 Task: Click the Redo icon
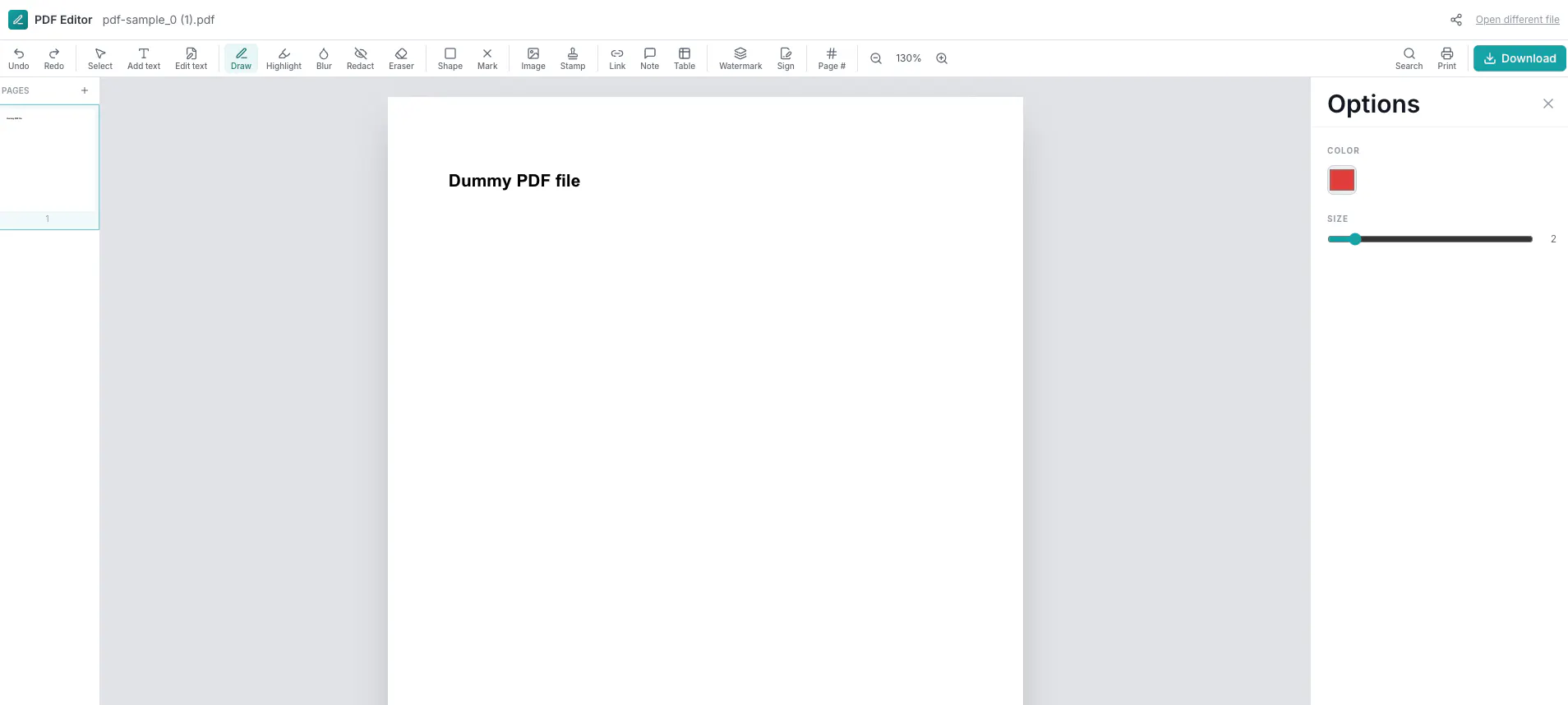pos(54,58)
